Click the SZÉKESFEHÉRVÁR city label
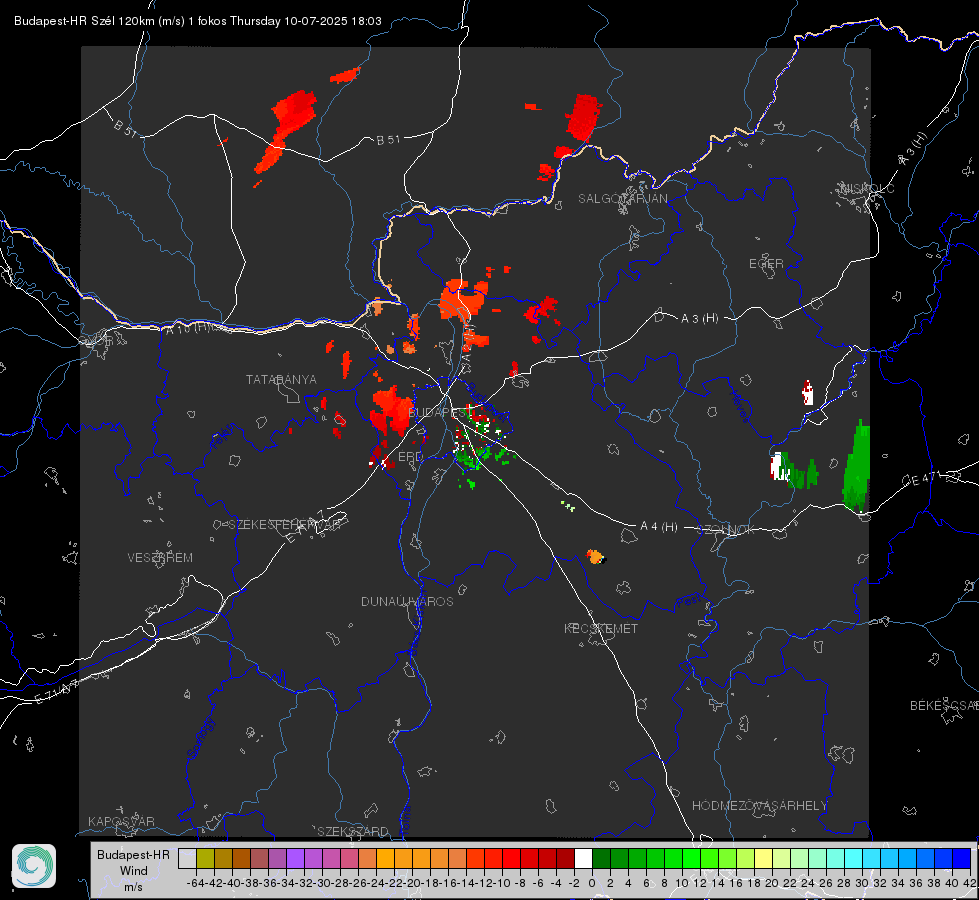This screenshot has height=900, width=979. (283, 525)
